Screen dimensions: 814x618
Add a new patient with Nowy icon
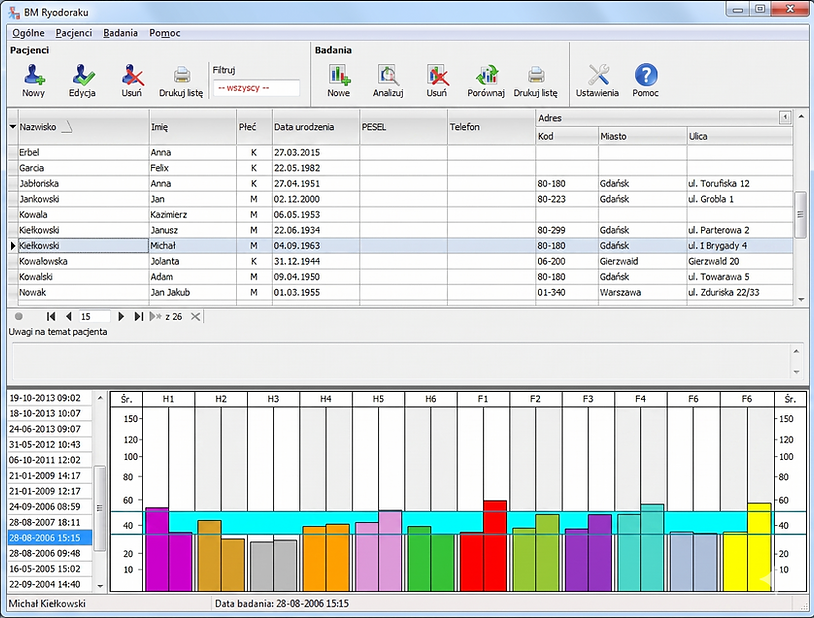tap(33, 80)
